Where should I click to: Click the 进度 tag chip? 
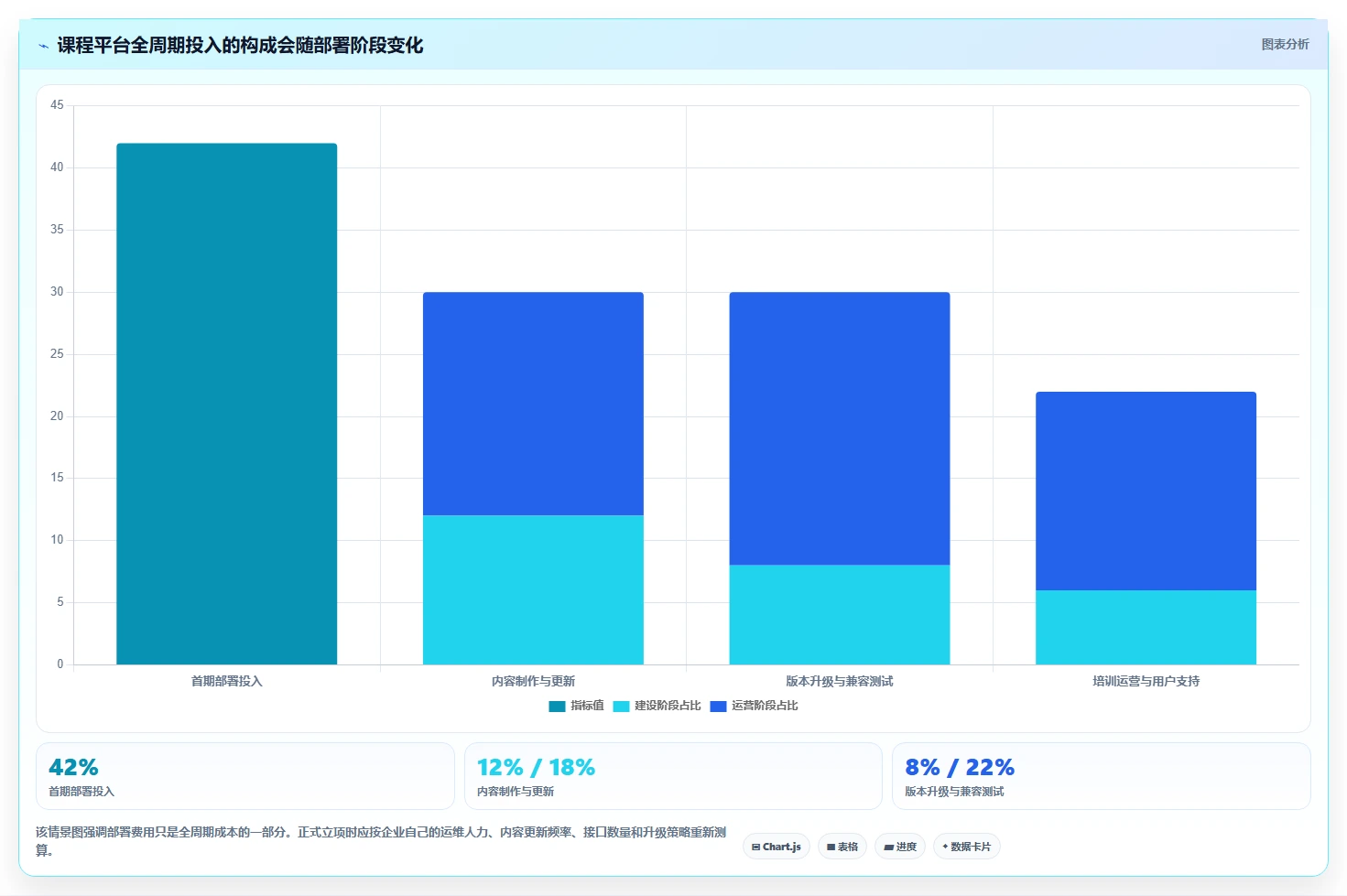click(900, 847)
